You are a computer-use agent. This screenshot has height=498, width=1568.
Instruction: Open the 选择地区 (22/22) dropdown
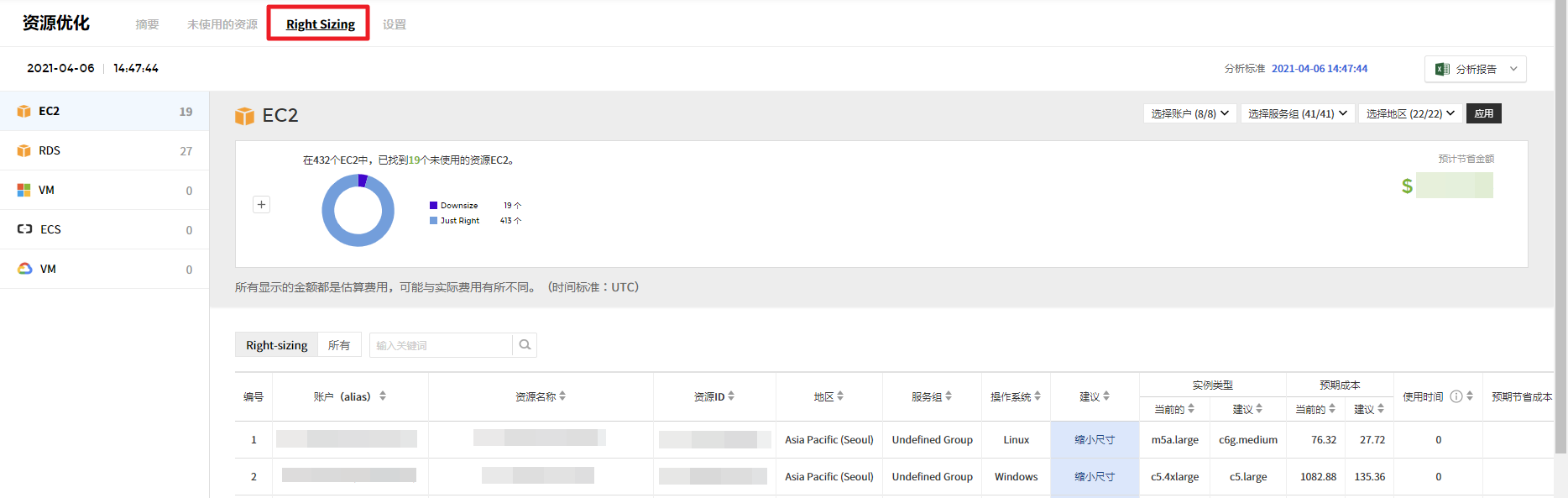(x=1410, y=113)
